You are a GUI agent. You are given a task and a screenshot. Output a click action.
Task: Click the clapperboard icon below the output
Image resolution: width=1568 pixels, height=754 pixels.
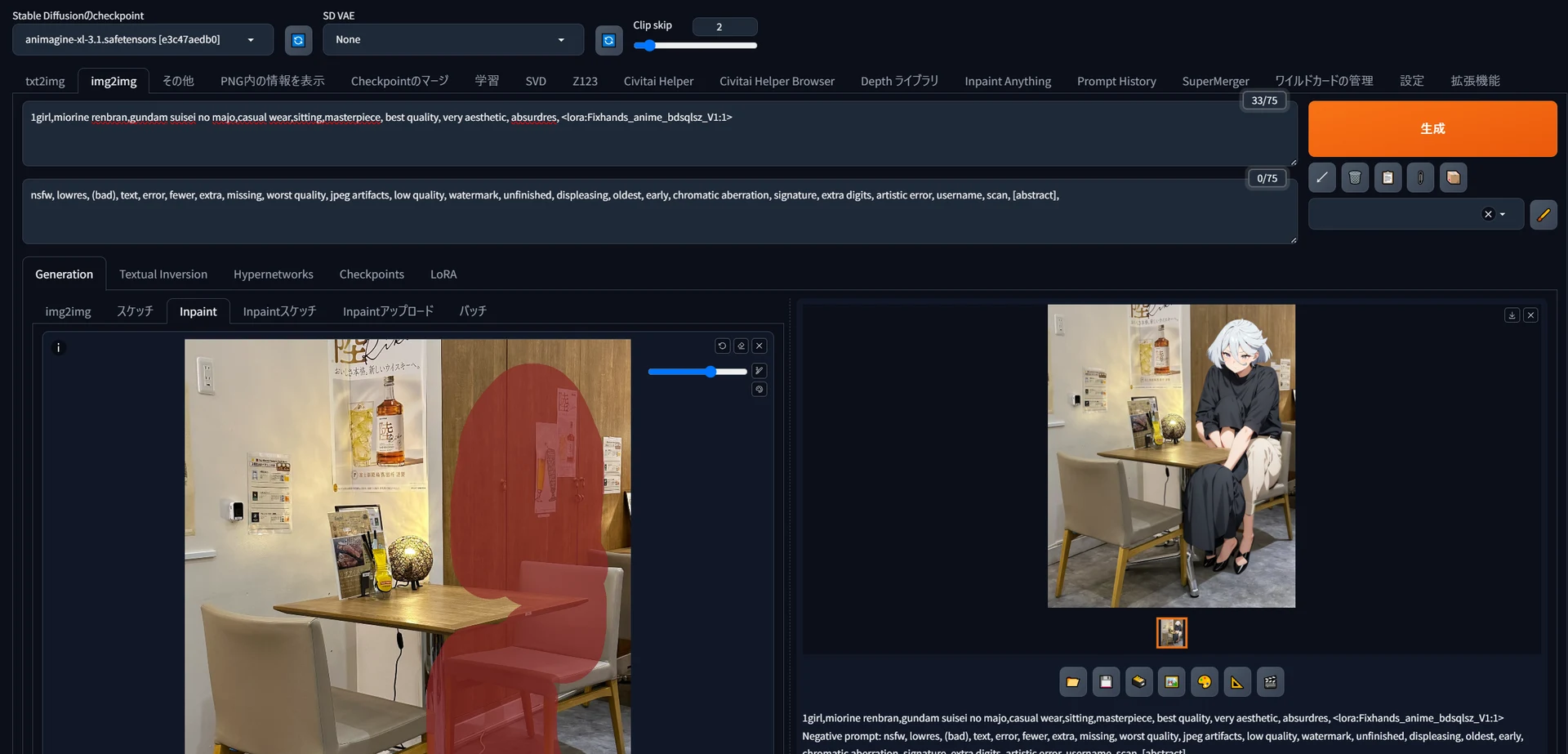[x=1270, y=682]
